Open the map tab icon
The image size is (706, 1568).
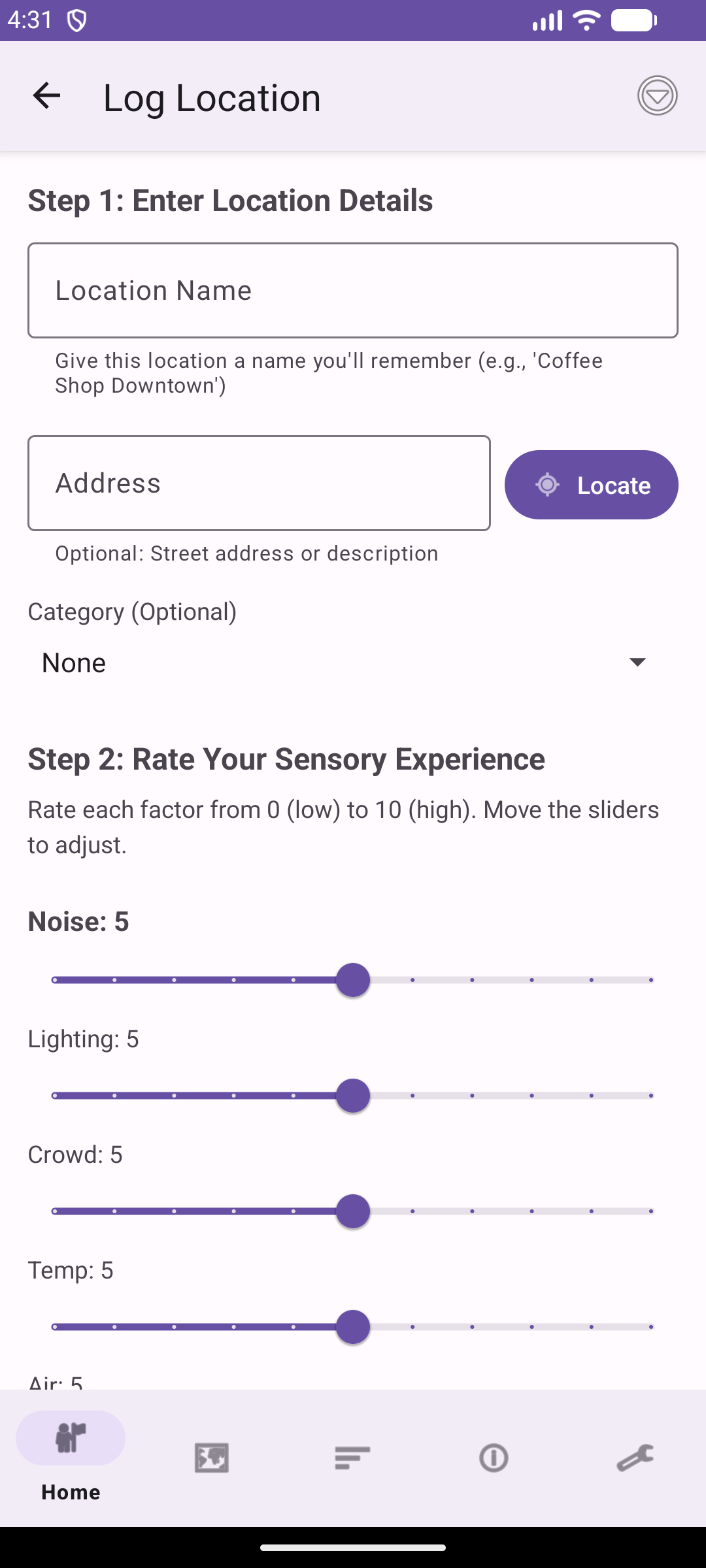(x=212, y=1458)
